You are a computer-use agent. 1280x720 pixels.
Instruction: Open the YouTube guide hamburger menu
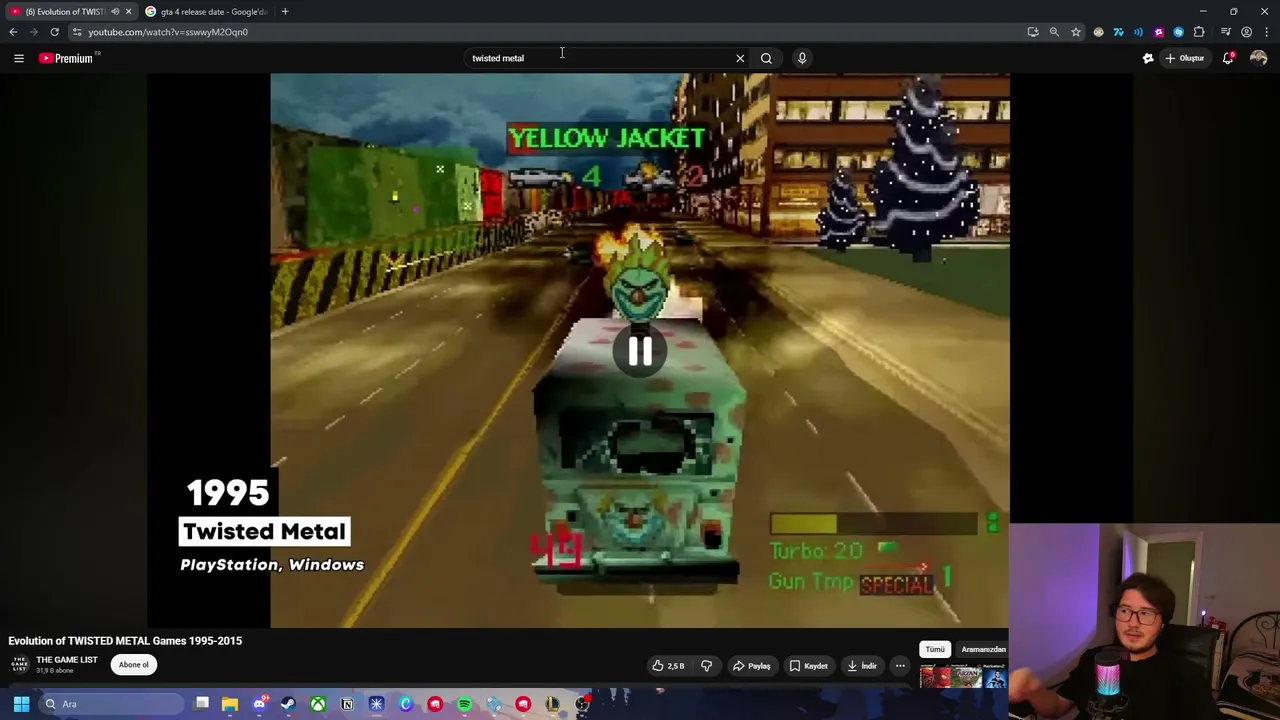19,58
